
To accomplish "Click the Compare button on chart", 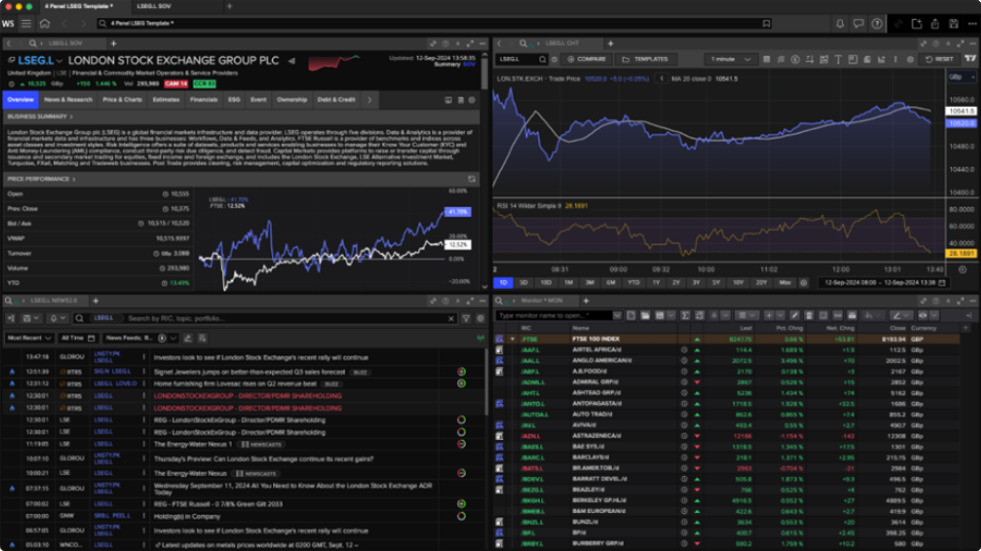I will 587,59.
